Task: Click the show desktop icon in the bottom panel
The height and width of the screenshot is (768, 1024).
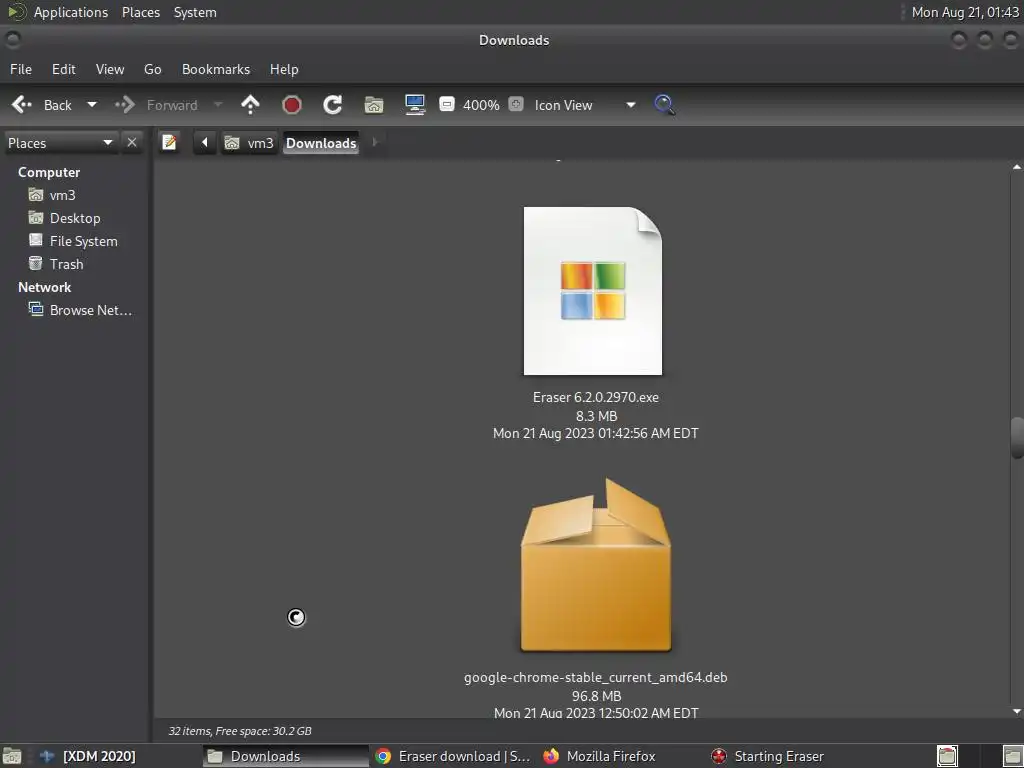Action: coord(12,756)
